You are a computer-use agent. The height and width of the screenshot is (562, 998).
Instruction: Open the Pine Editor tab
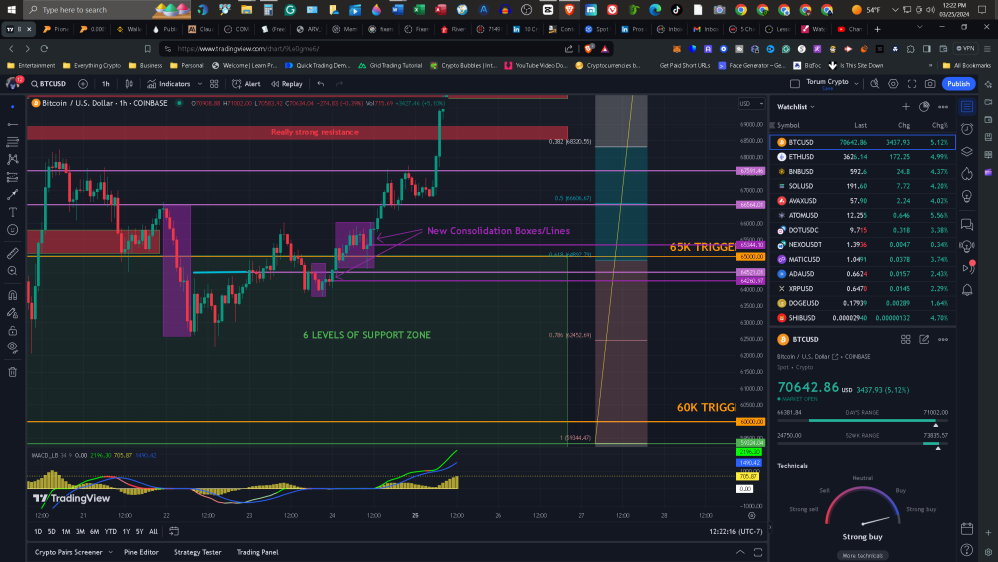click(141, 552)
